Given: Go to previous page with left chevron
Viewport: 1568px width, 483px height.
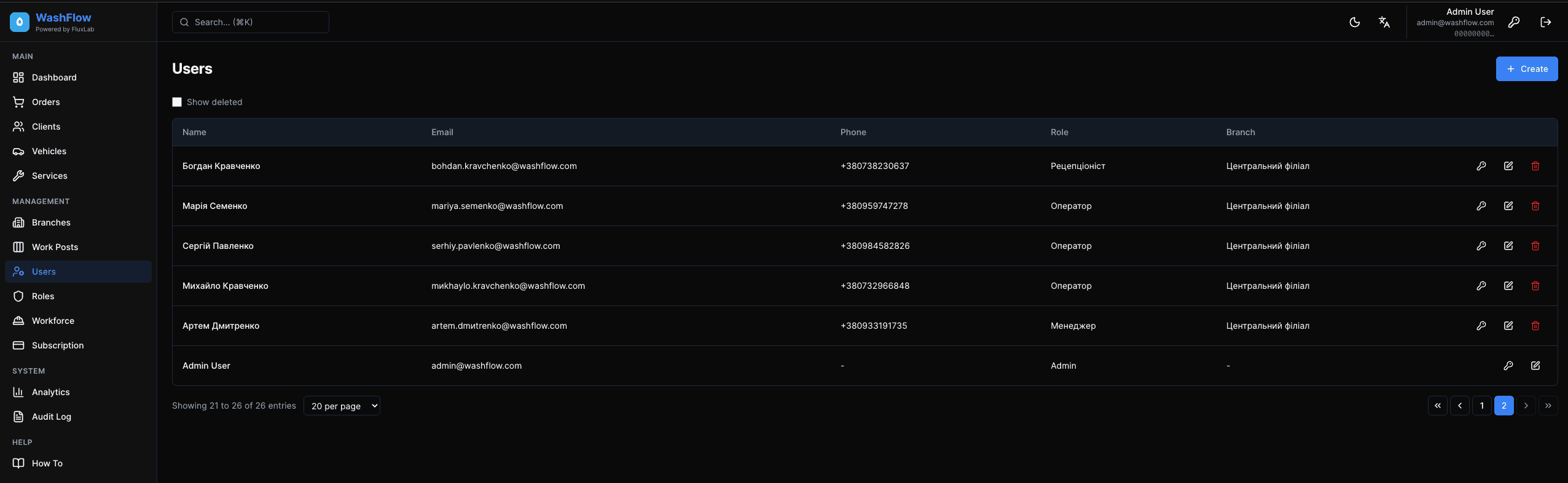Looking at the screenshot, I should click(x=1459, y=406).
